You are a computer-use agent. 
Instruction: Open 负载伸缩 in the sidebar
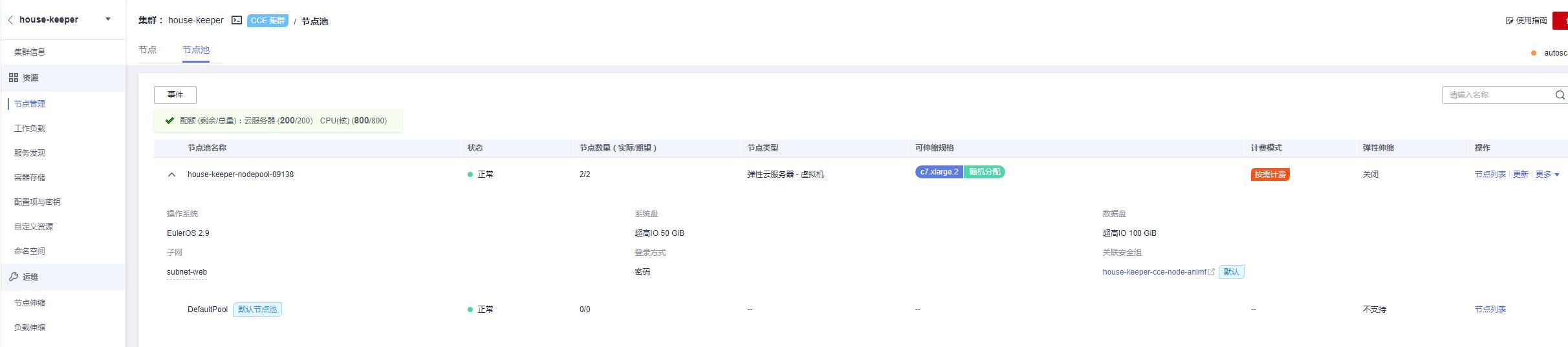pyautogui.click(x=30, y=327)
